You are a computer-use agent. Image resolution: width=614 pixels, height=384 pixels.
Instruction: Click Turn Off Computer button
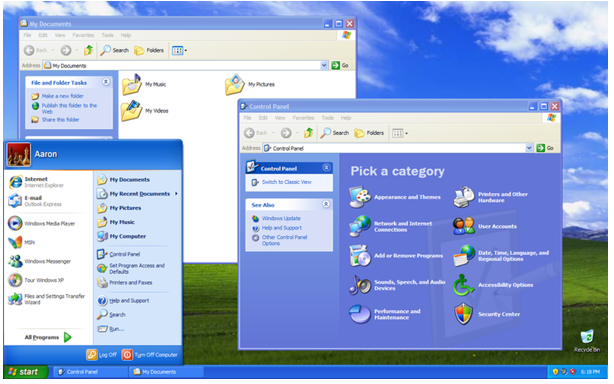(x=150, y=355)
